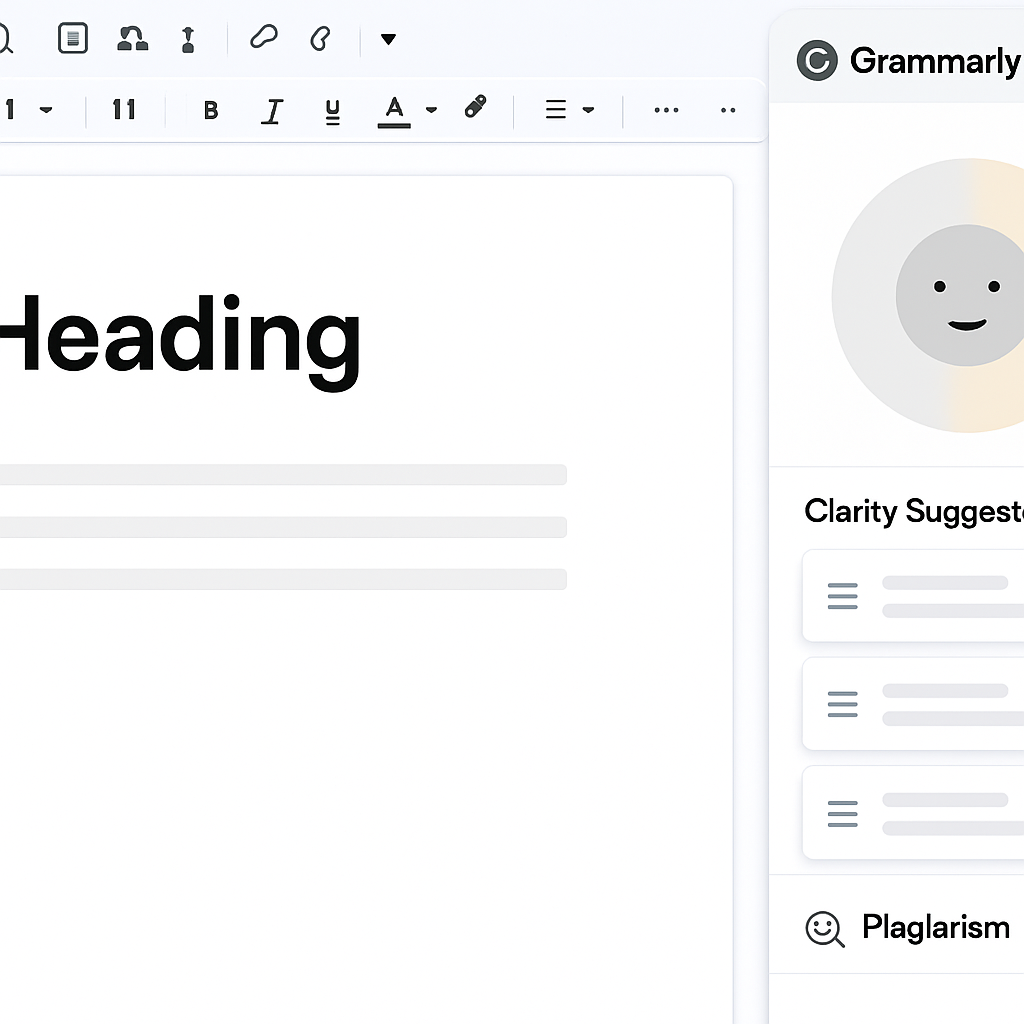The height and width of the screenshot is (1024, 1024).
Task: Click the text alignment icon
Action: click(556, 109)
